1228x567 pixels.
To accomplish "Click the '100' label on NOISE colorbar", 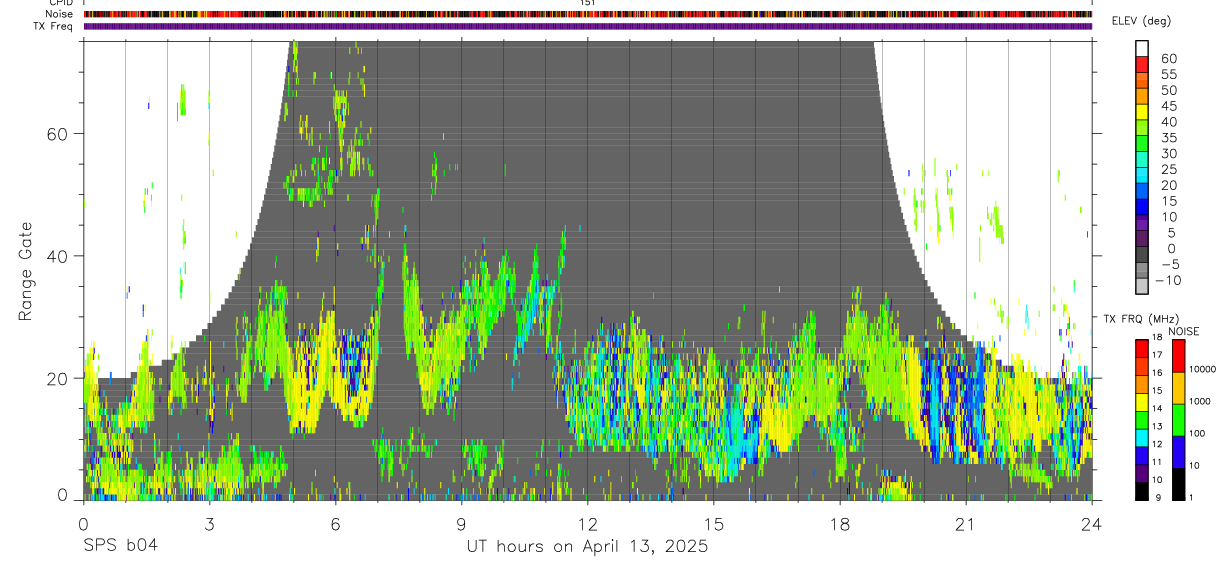I will 1197,433.
